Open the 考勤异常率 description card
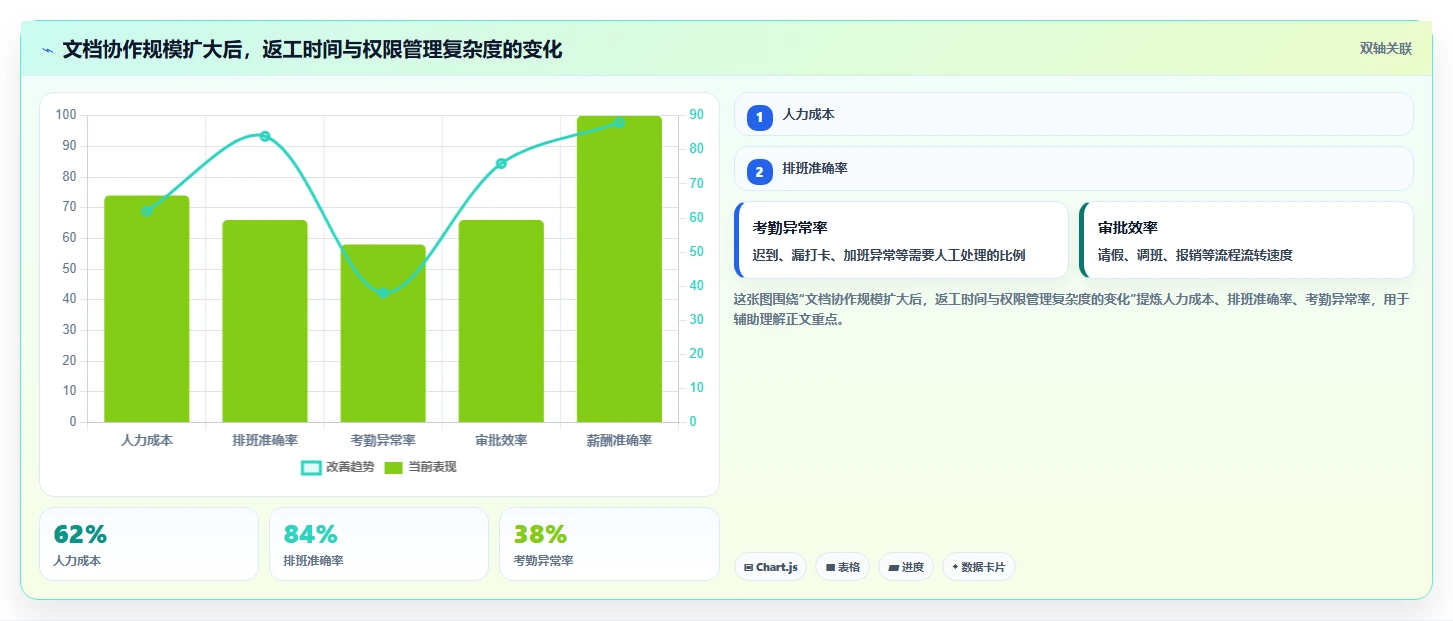This screenshot has width=1453, height=621. click(x=901, y=240)
